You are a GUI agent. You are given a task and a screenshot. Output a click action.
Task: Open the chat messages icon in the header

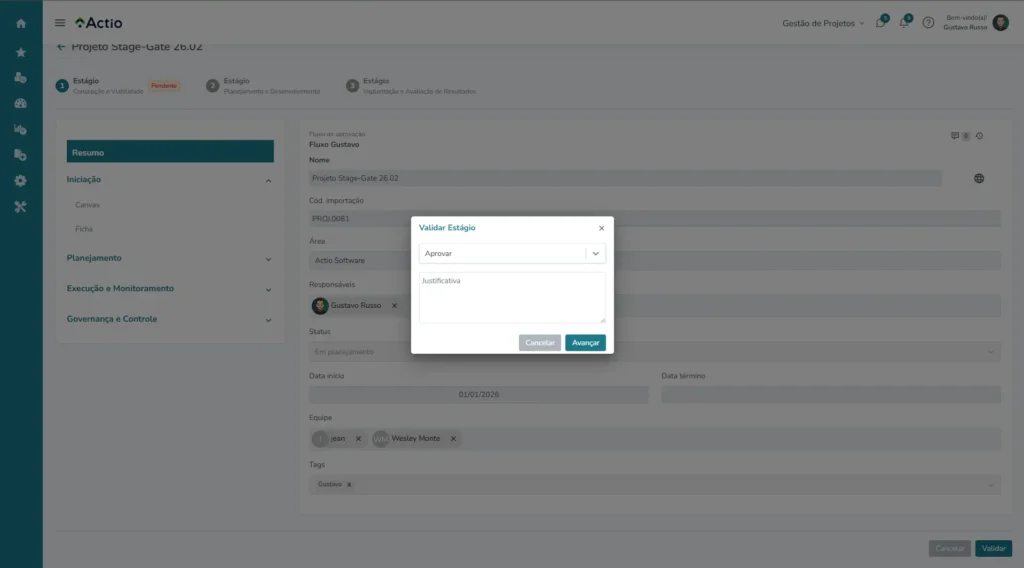pyautogui.click(x=880, y=23)
